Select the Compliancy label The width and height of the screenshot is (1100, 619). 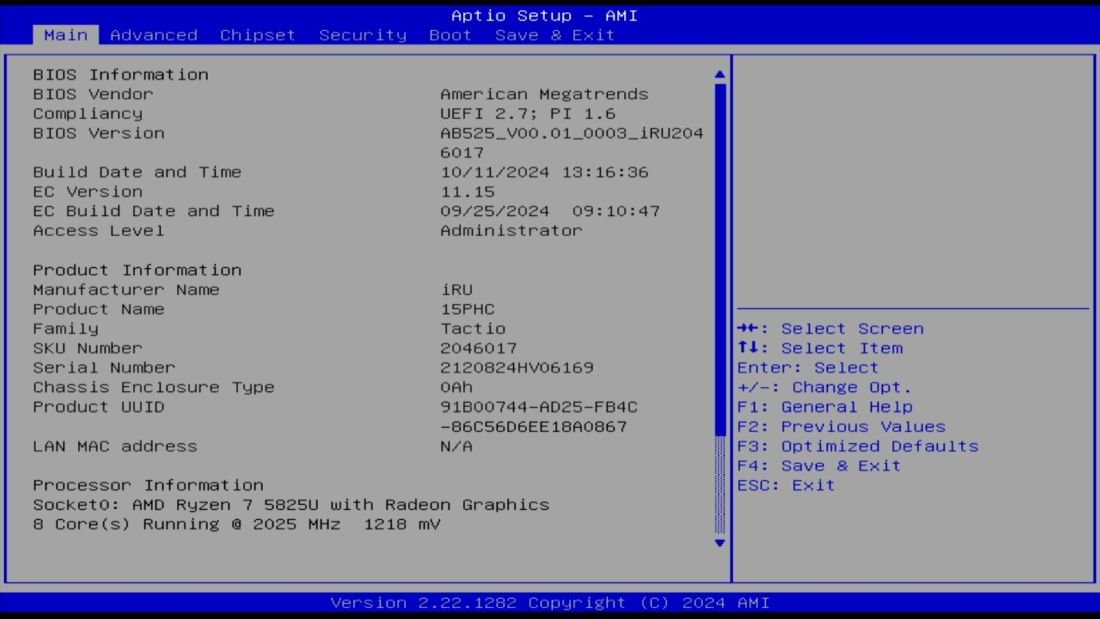tap(88, 114)
